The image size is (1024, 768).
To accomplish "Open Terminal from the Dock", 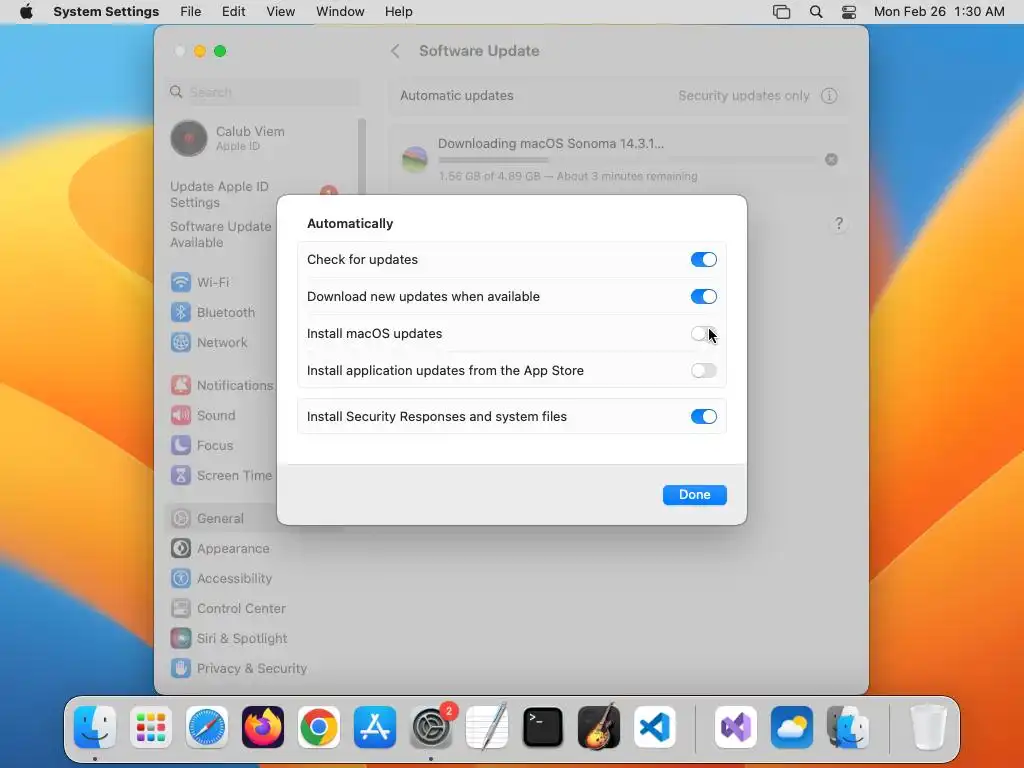I will pos(543,727).
